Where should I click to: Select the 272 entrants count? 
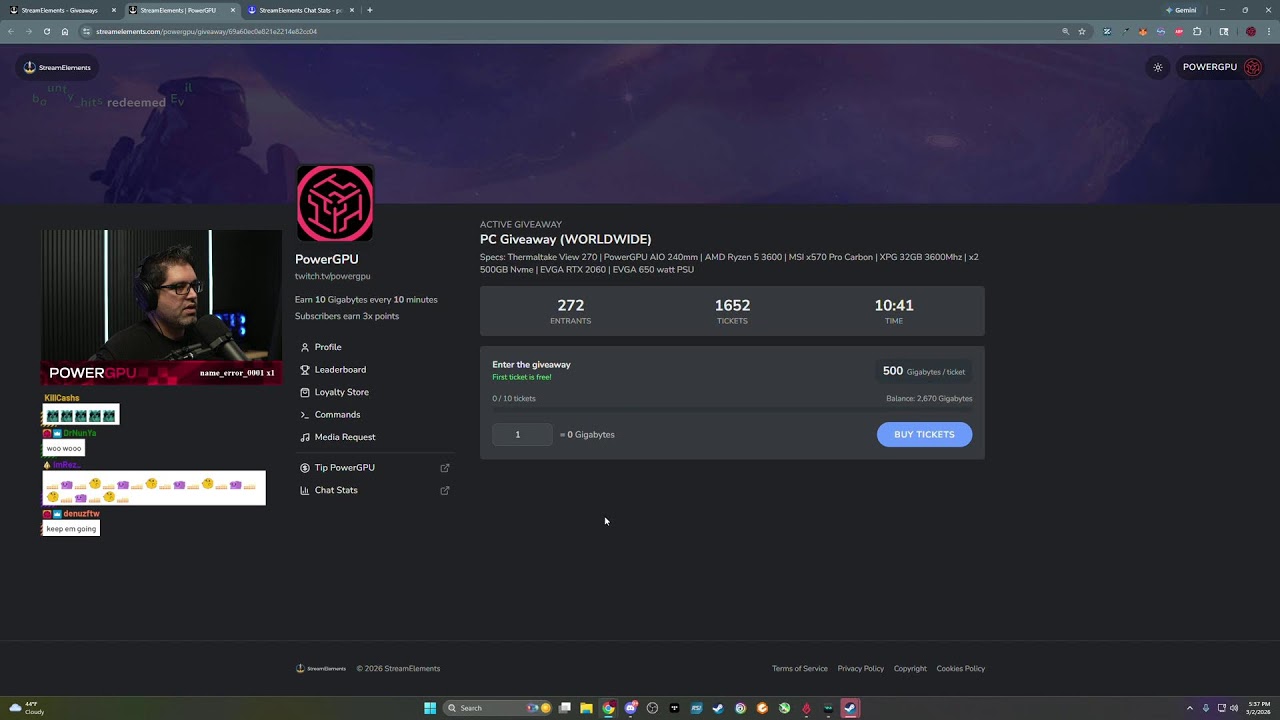tap(571, 305)
